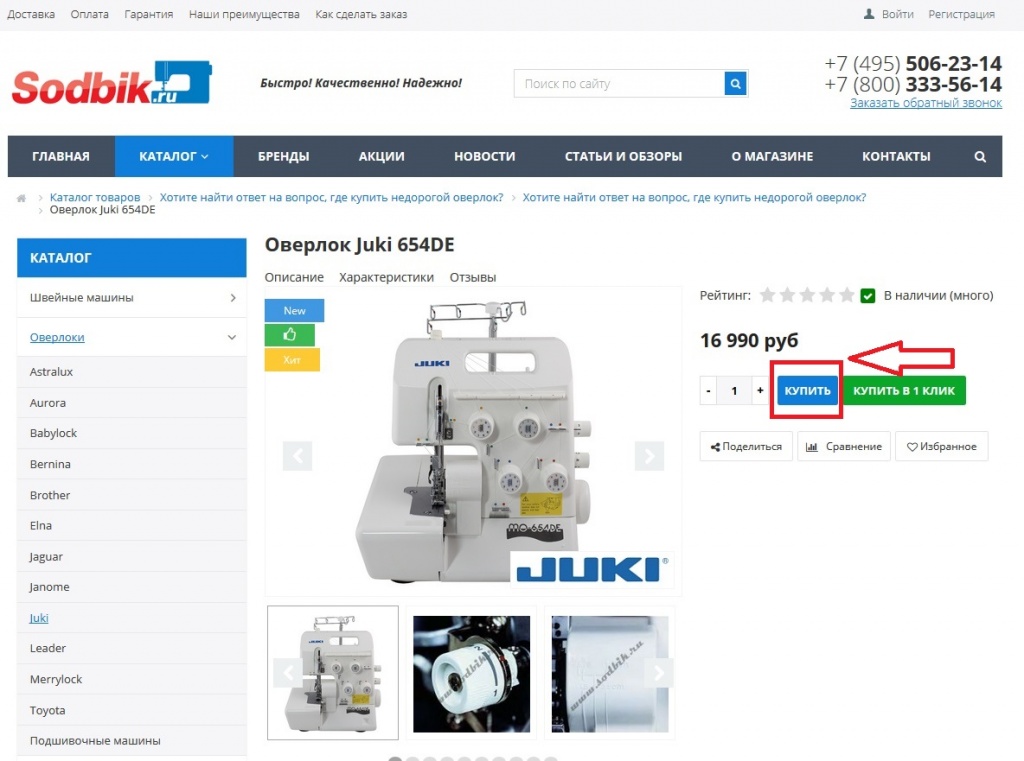The image size is (1024, 761).
Task: Click the user icon beside Войти
Action: [x=869, y=14]
